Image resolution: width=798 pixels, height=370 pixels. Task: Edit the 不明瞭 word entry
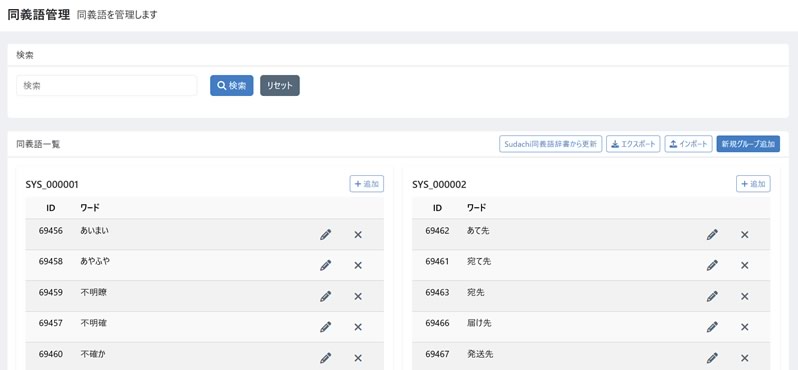pos(326,296)
